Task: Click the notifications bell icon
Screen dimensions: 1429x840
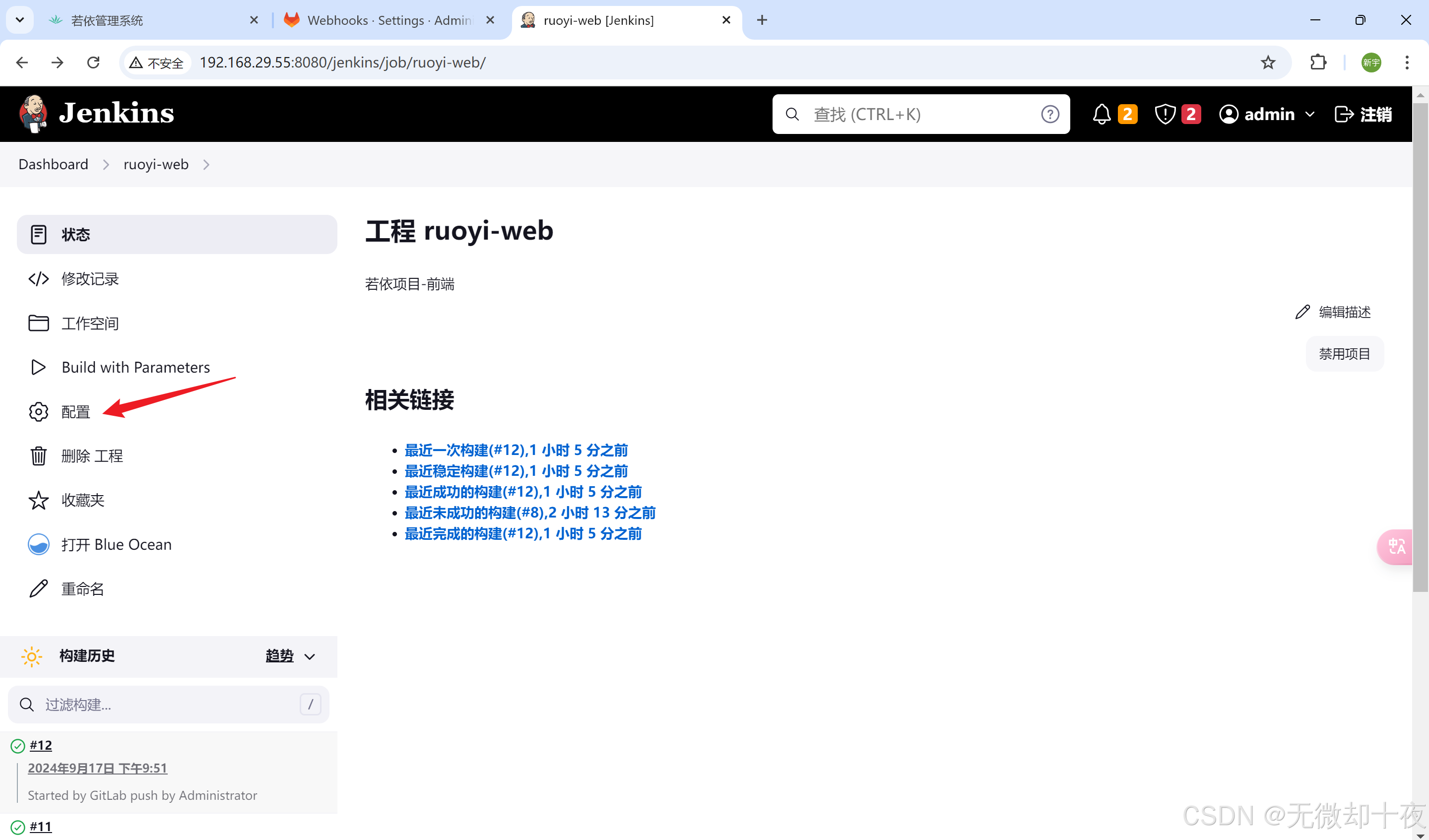Action: pyautogui.click(x=1101, y=114)
